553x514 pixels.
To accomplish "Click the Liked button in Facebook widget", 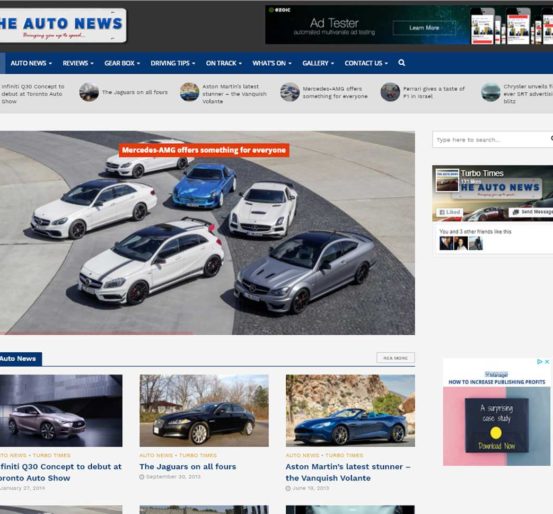I will click(x=450, y=212).
